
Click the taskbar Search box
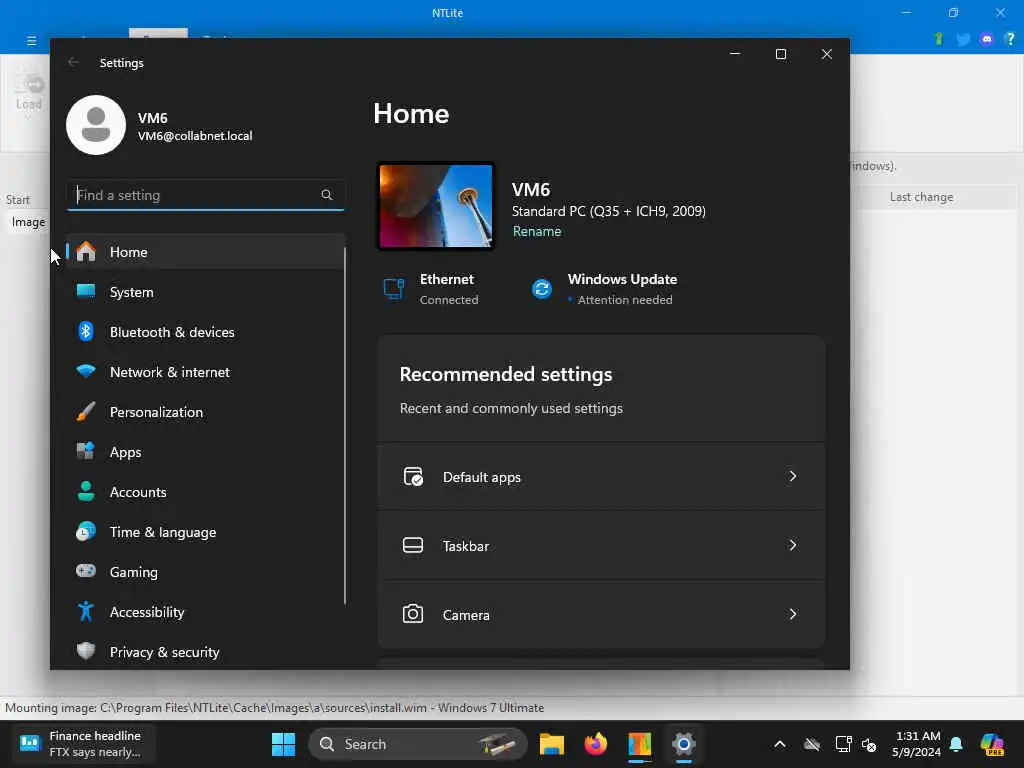click(x=418, y=744)
